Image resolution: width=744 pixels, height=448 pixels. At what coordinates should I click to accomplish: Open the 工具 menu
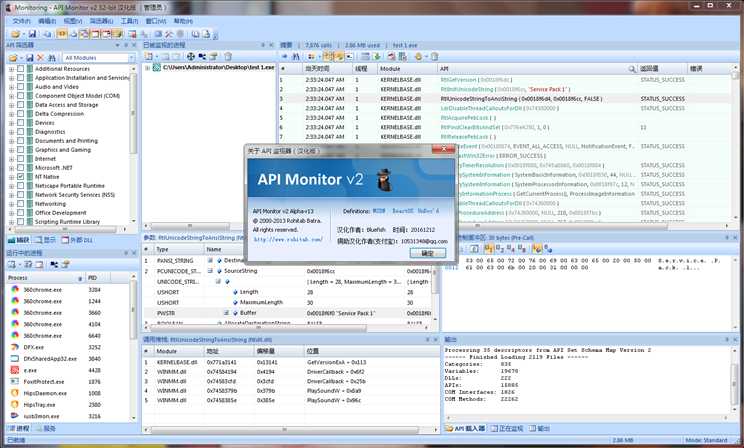pyautogui.click(x=129, y=21)
